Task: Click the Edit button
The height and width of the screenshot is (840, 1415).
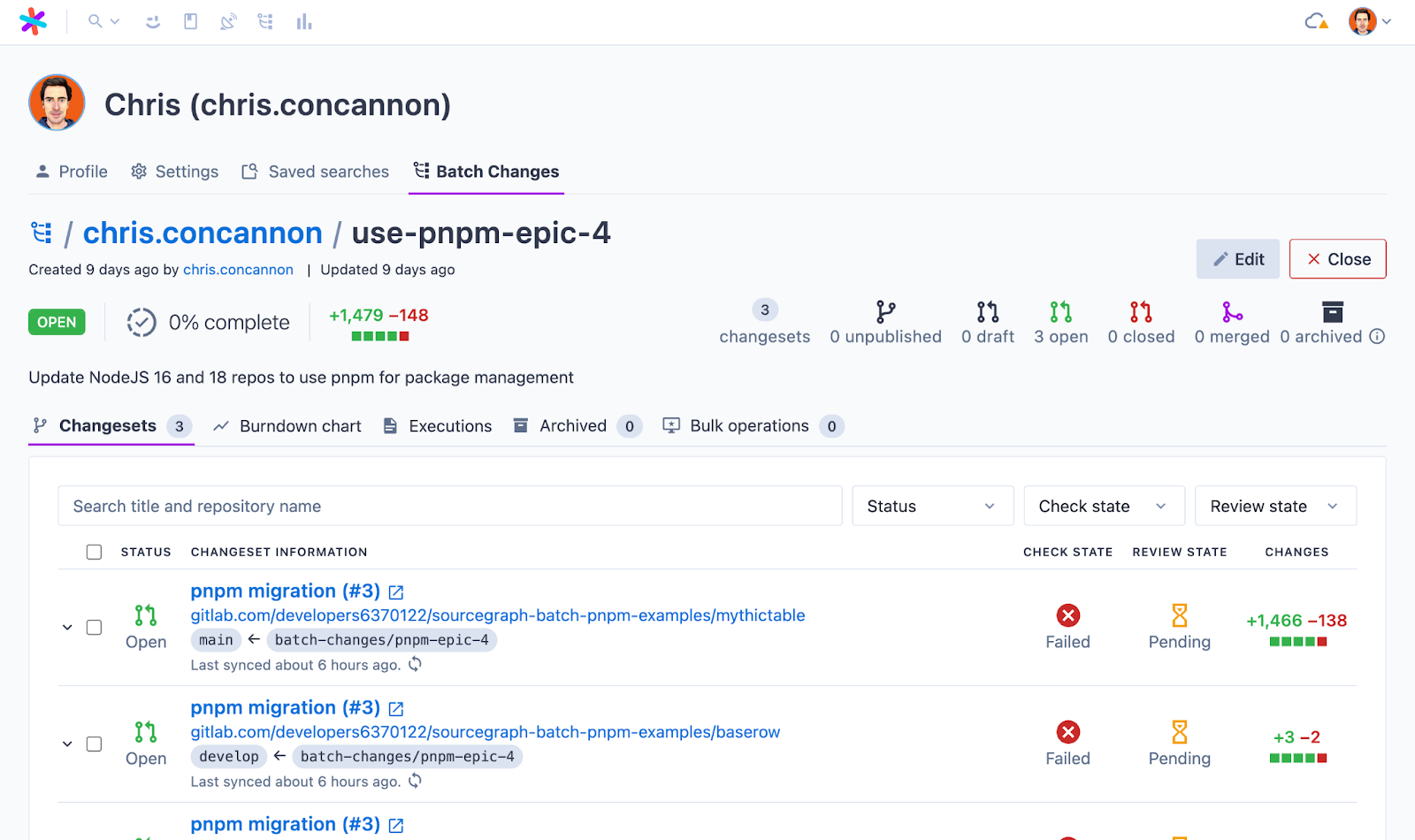Action: pyautogui.click(x=1238, y=259)
